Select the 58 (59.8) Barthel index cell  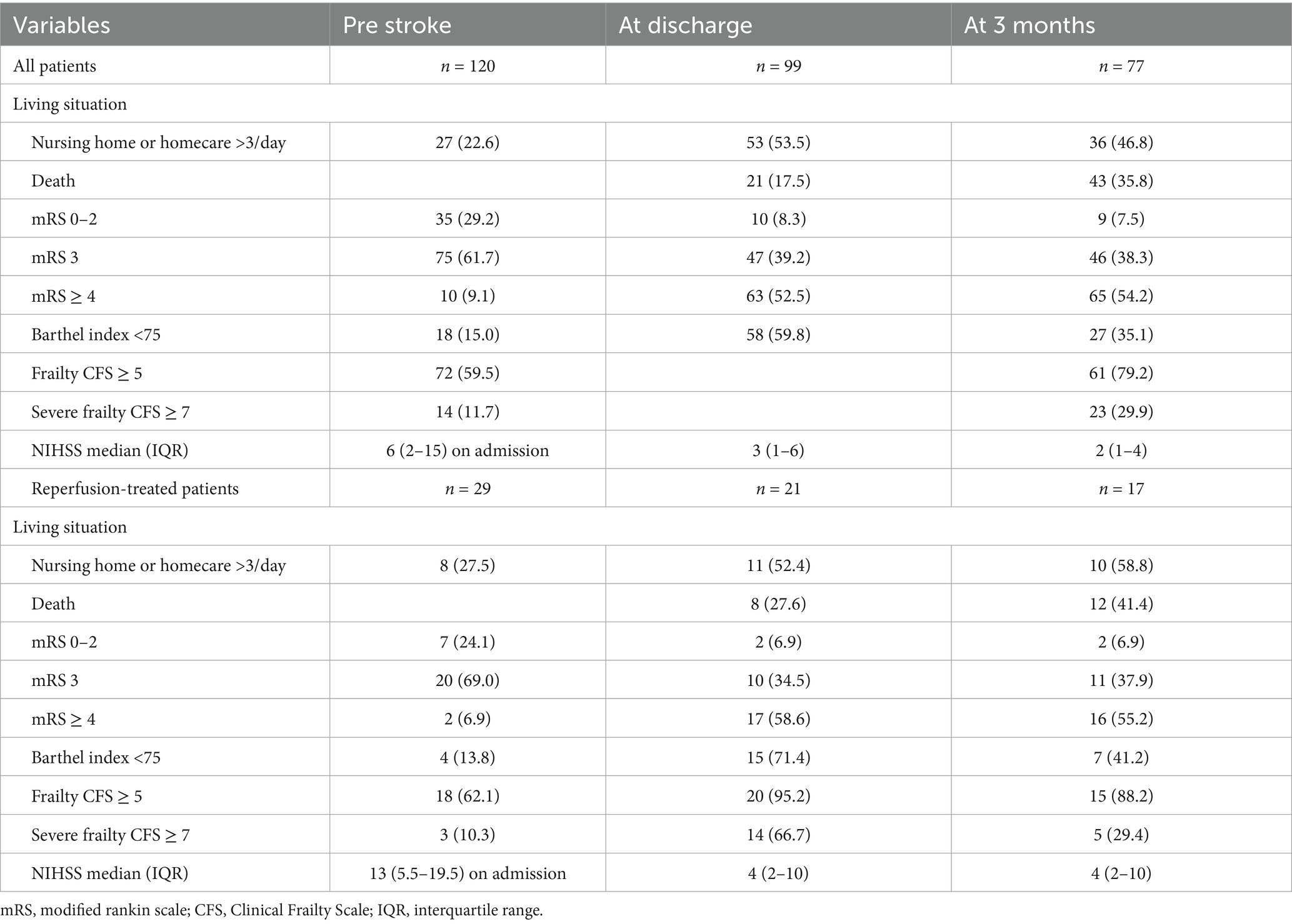point(778,334)
